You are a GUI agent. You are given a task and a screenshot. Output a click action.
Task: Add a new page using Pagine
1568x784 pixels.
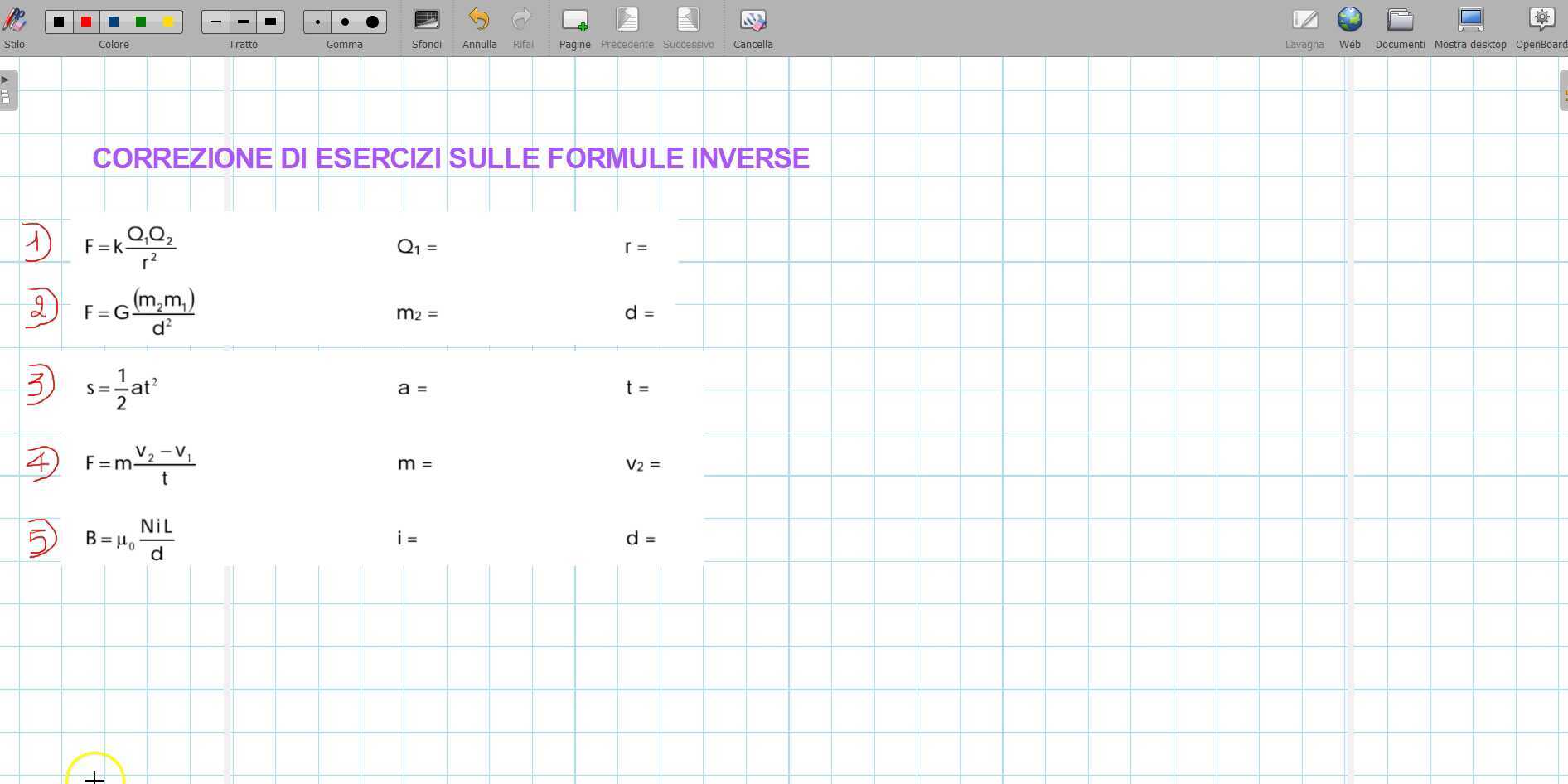click(x=574, y=22)
